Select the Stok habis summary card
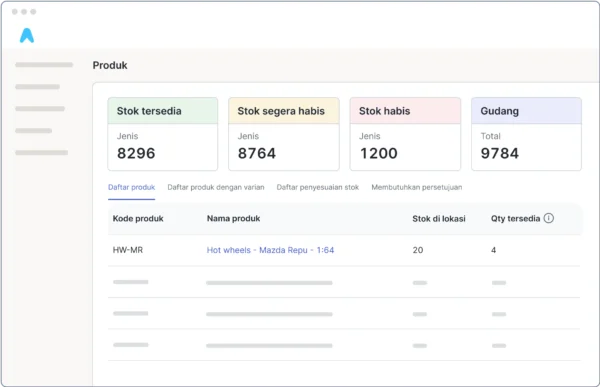The height and width of the screenshot is (387, 600). 405,134
